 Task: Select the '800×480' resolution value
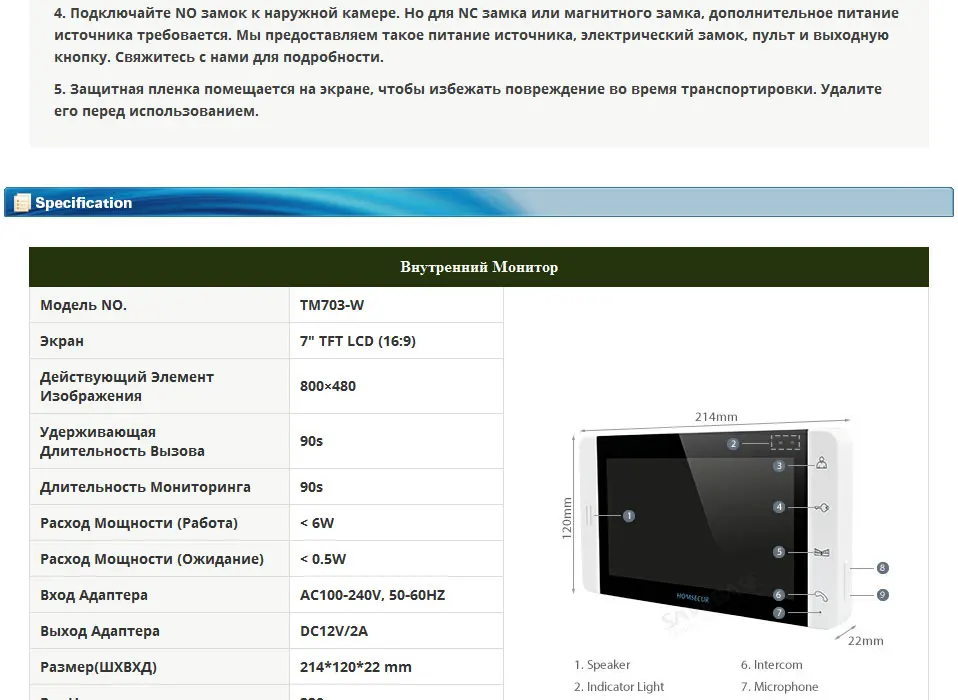(x=327, y=386)
